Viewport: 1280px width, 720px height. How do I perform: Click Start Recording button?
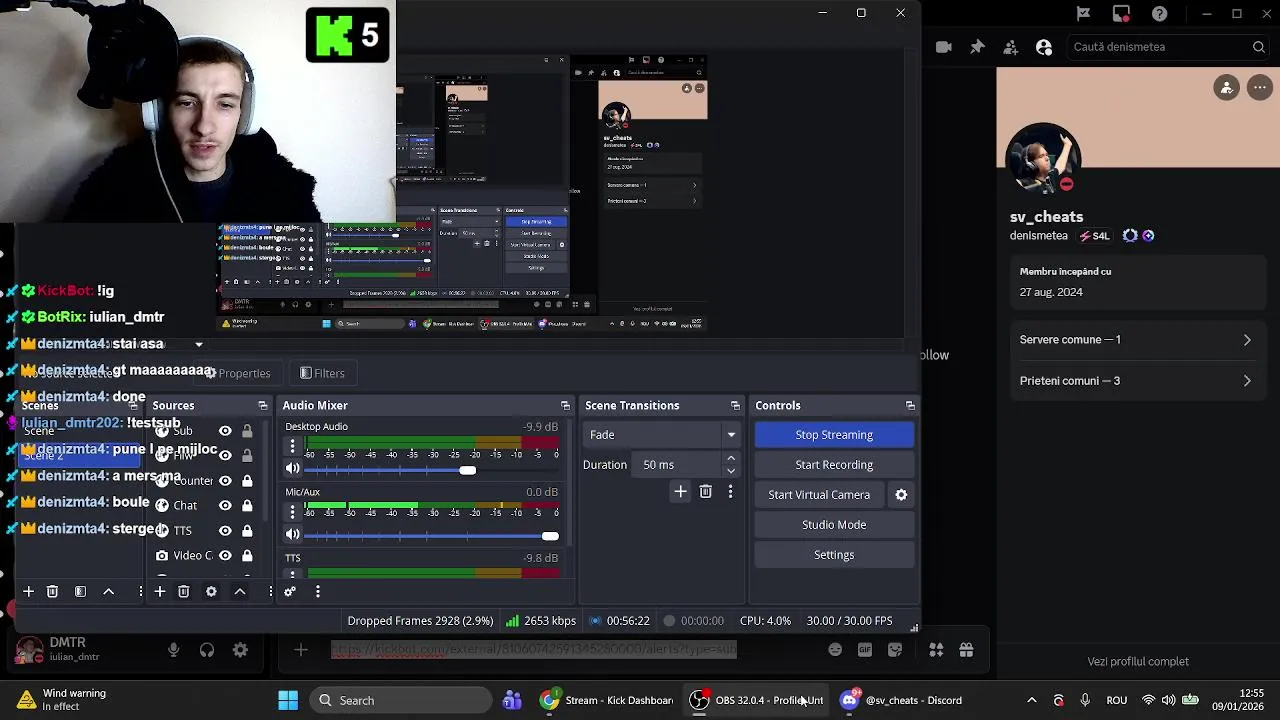click(834, 465)
